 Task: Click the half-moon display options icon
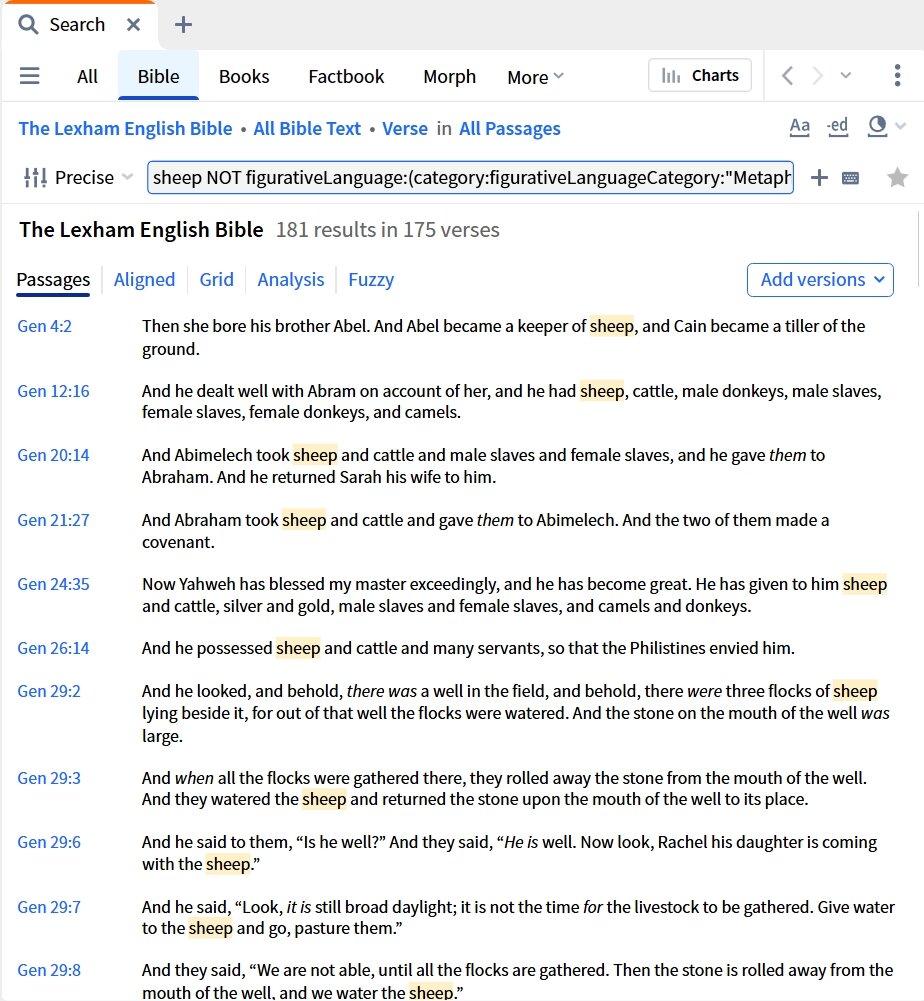[x=877, y=126]
